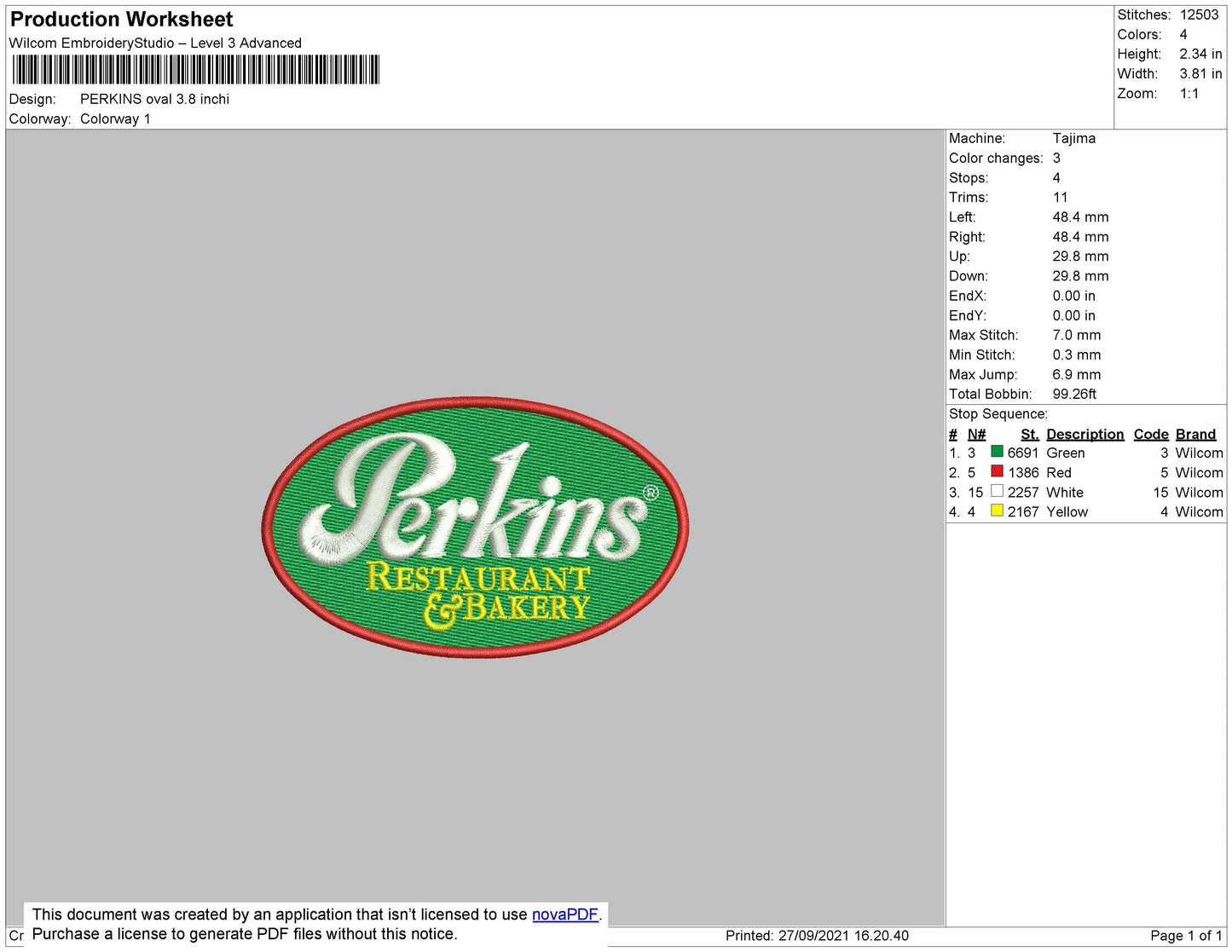Screen dimensions: 1232x952
Task: Click the Perkins embroidery design preview
Action: coord(475,528)
